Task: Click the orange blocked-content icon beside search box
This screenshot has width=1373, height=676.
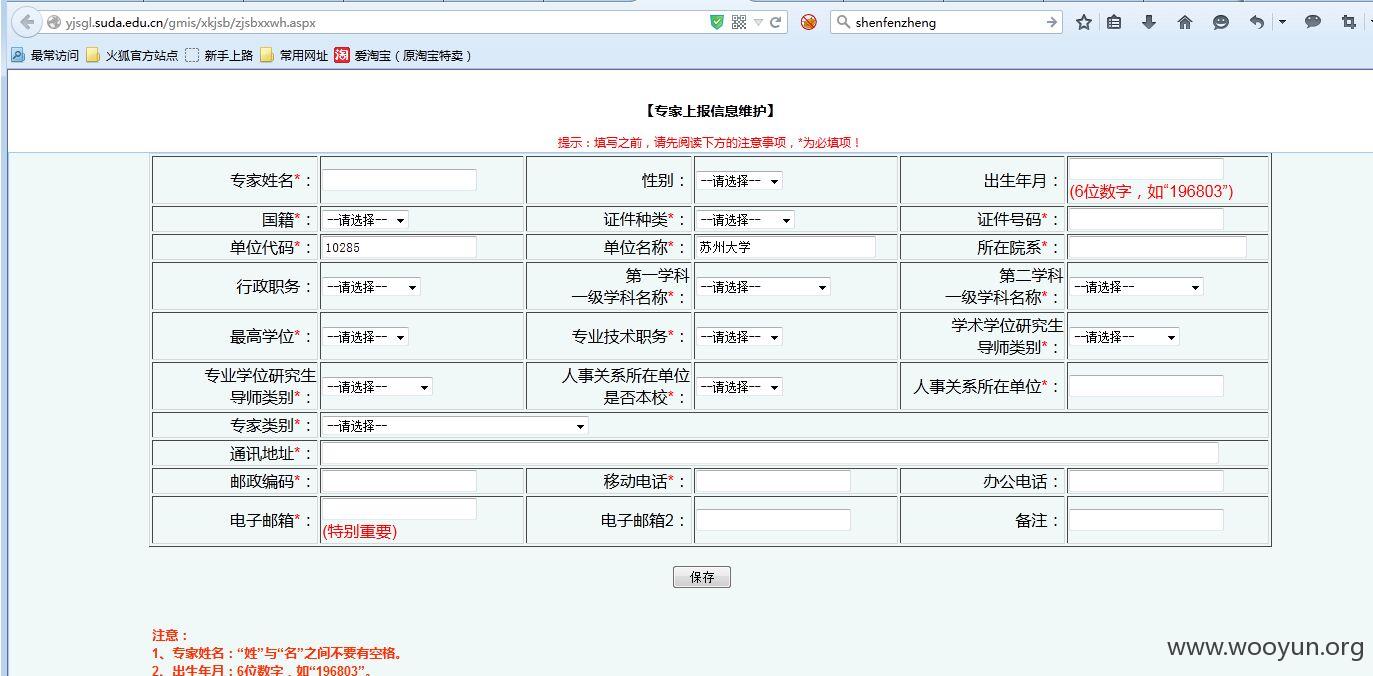Action: (x=808, y=22)
